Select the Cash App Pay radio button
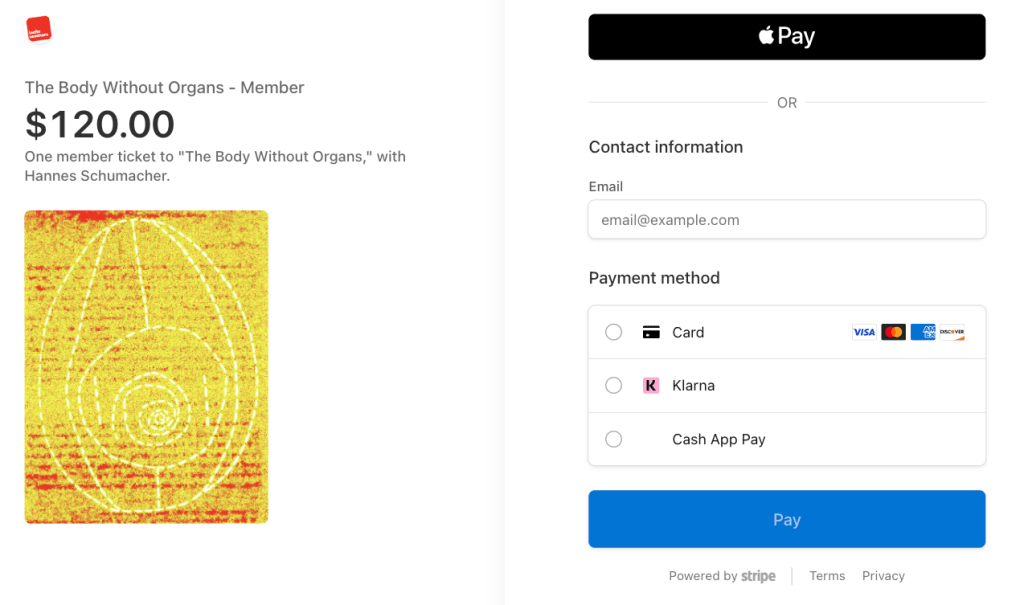The width and height of the screenshot is (1024, 605). click(614, 439)
